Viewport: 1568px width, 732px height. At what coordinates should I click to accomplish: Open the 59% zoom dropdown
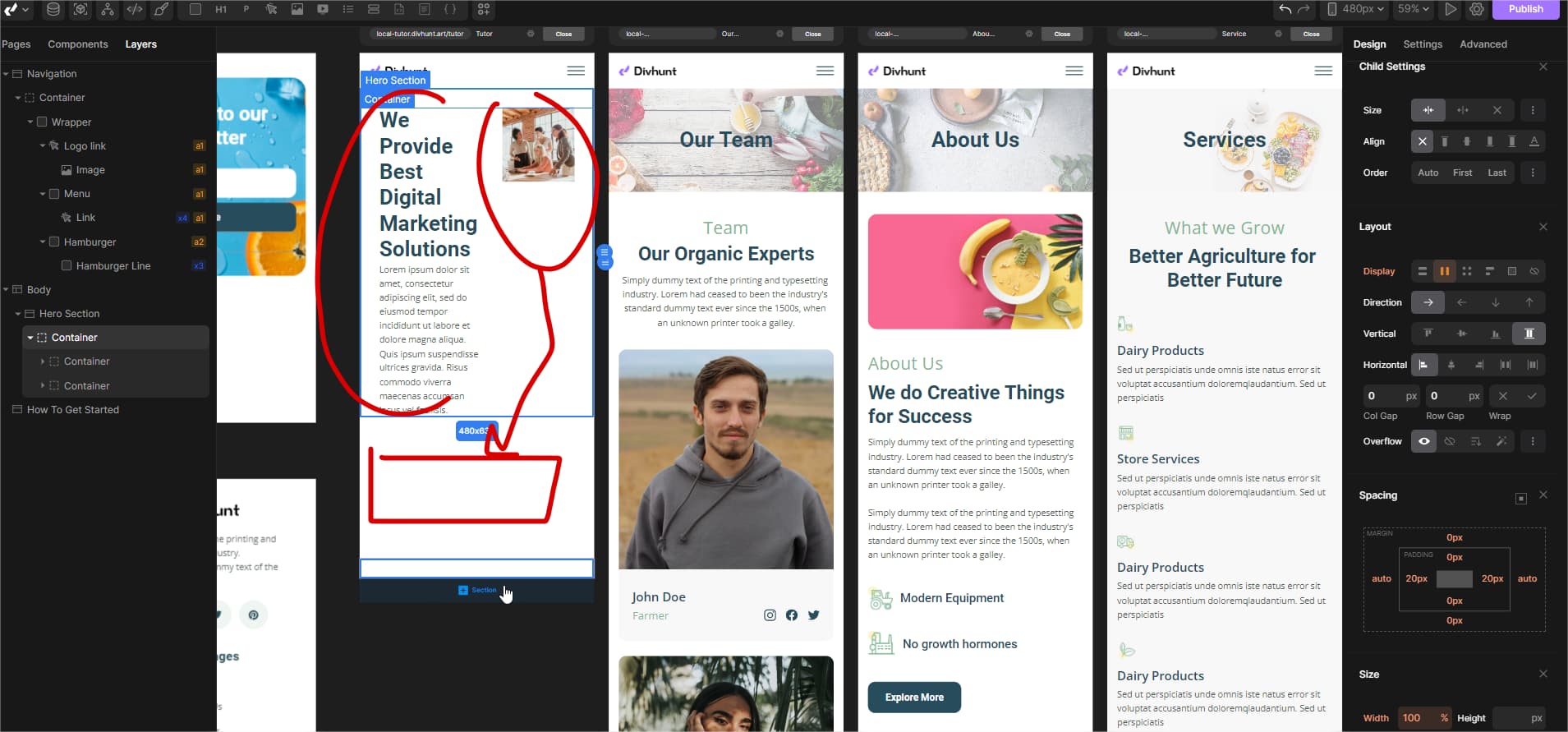point(1414,9)
